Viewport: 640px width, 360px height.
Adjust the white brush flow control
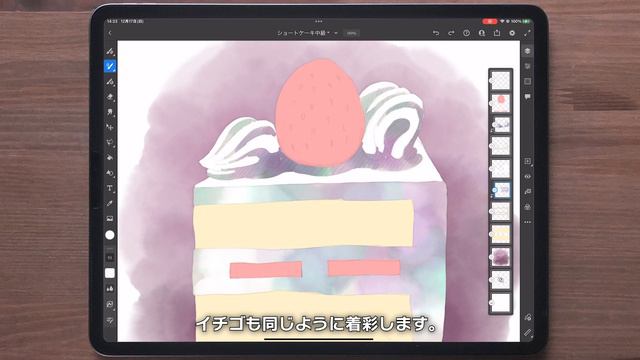pyautogui.click(x=110, y=273)
